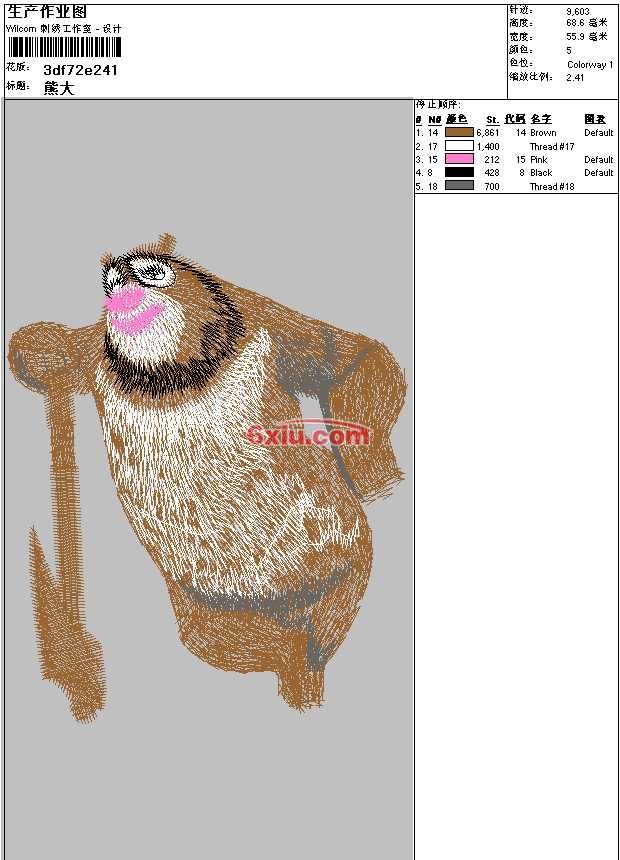Click the zoom ratio value 2.41
The height and width of the screenshot is (860, 620).
(575, 77)
